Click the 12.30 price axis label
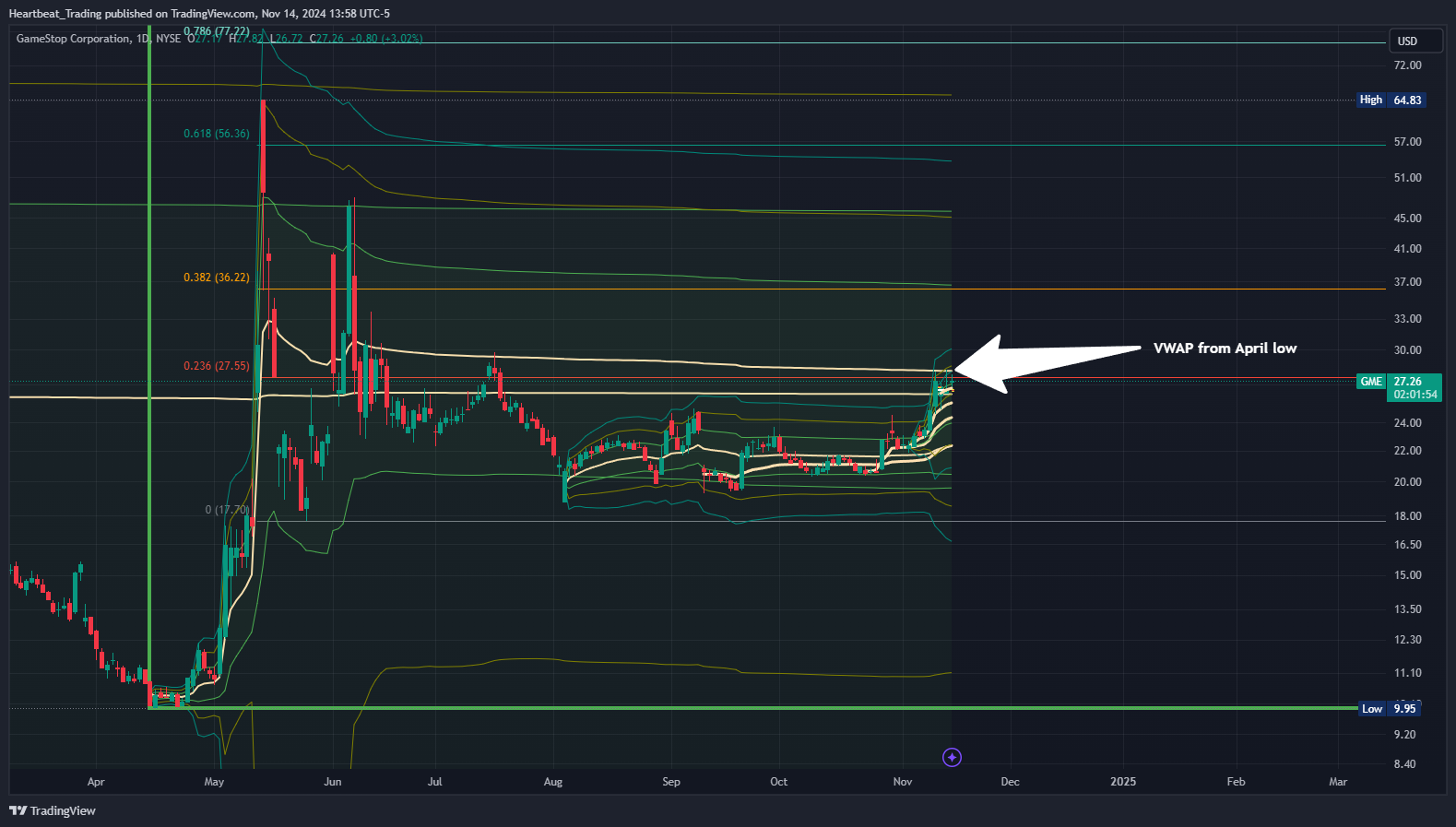Viewport: 1456px width, 827px height. pyautogui.click(x=1408, y=640)
